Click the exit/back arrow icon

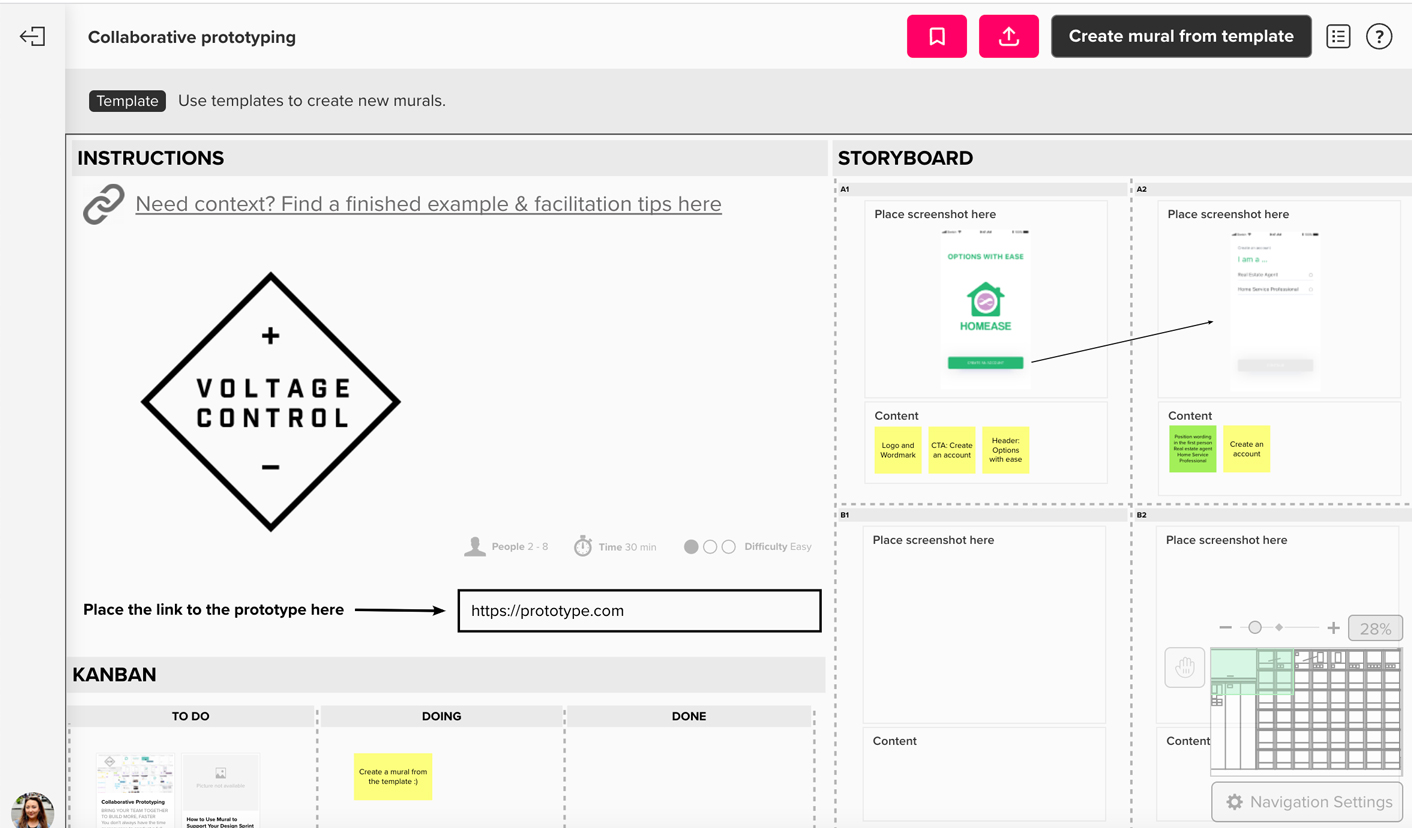tap(32, 37)
